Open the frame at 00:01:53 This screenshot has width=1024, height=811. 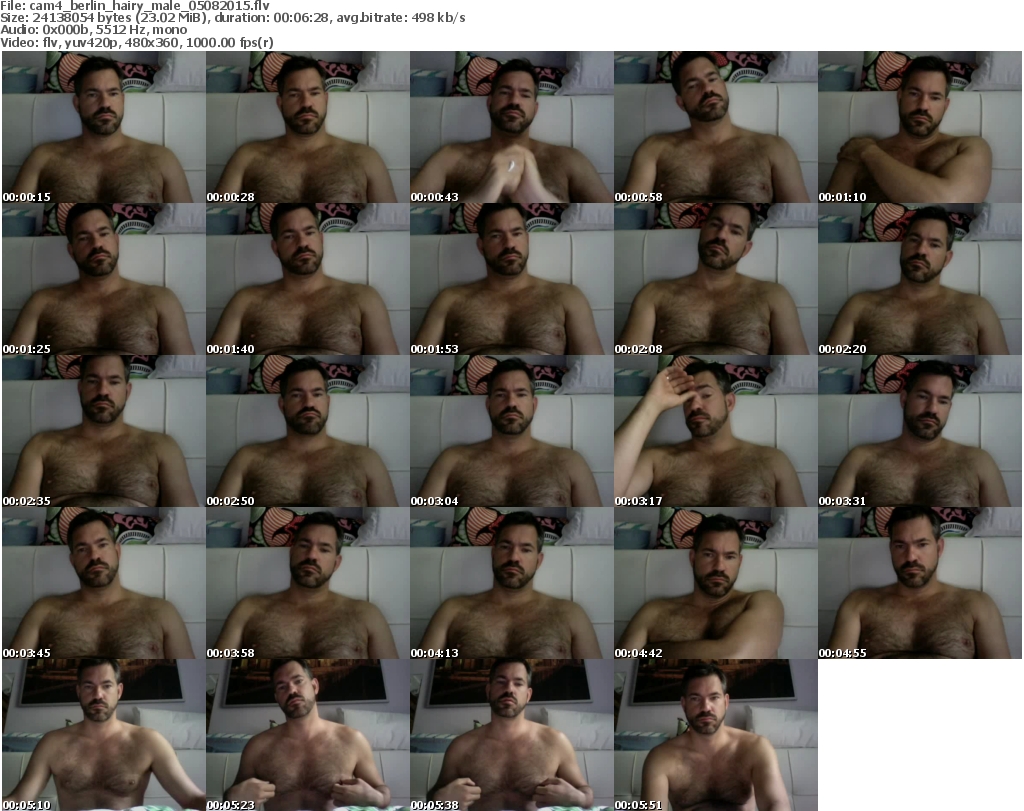[x=511, y=279]
